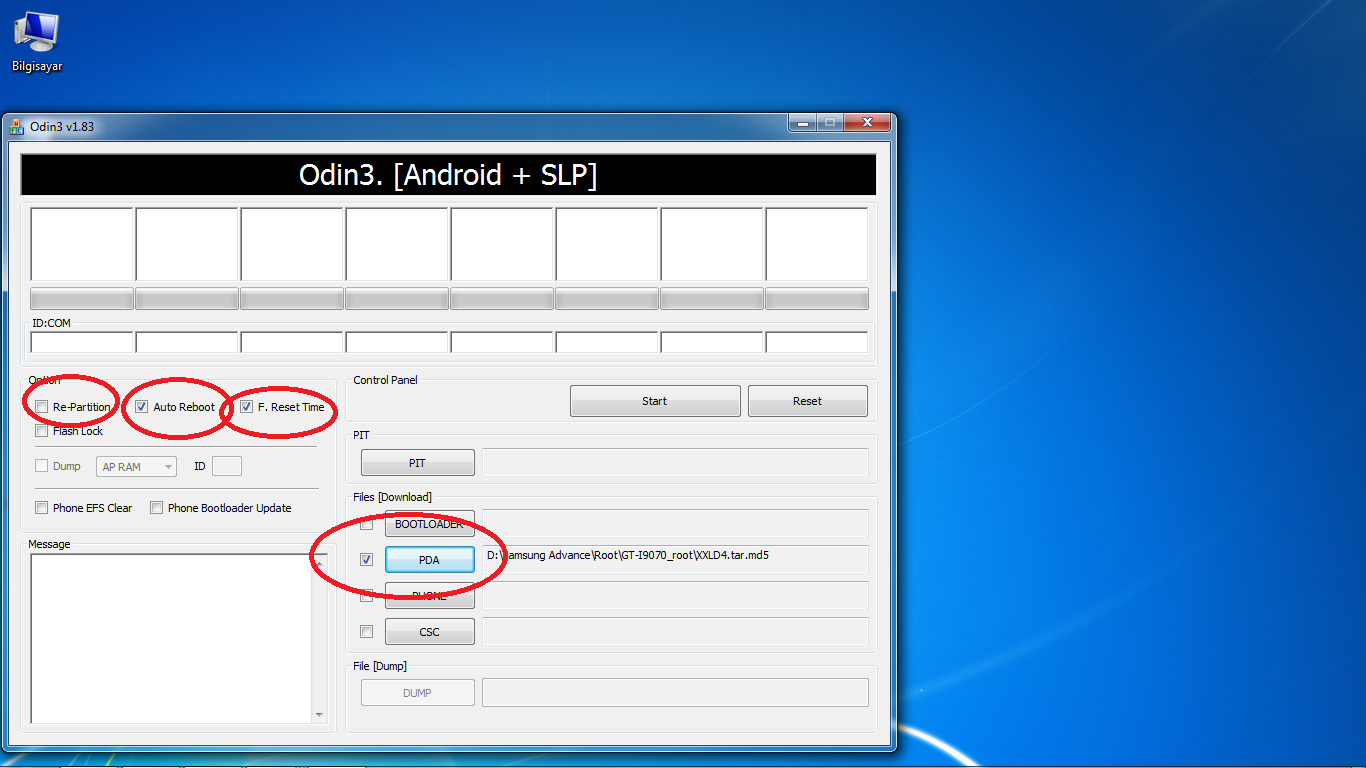1366x768 pixels.
Task: Click the Odin3. [Android + SLP] banner
Action: [x=448, y=175]
